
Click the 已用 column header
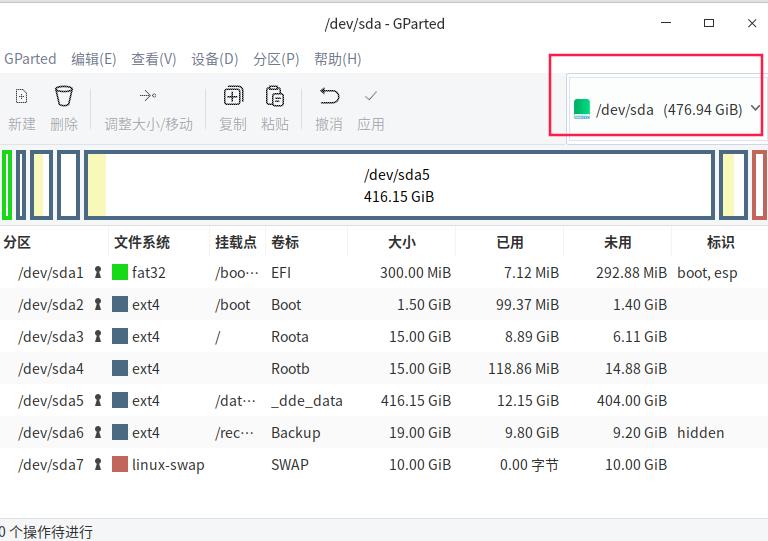pyautogui.click(x=510, y=242)
